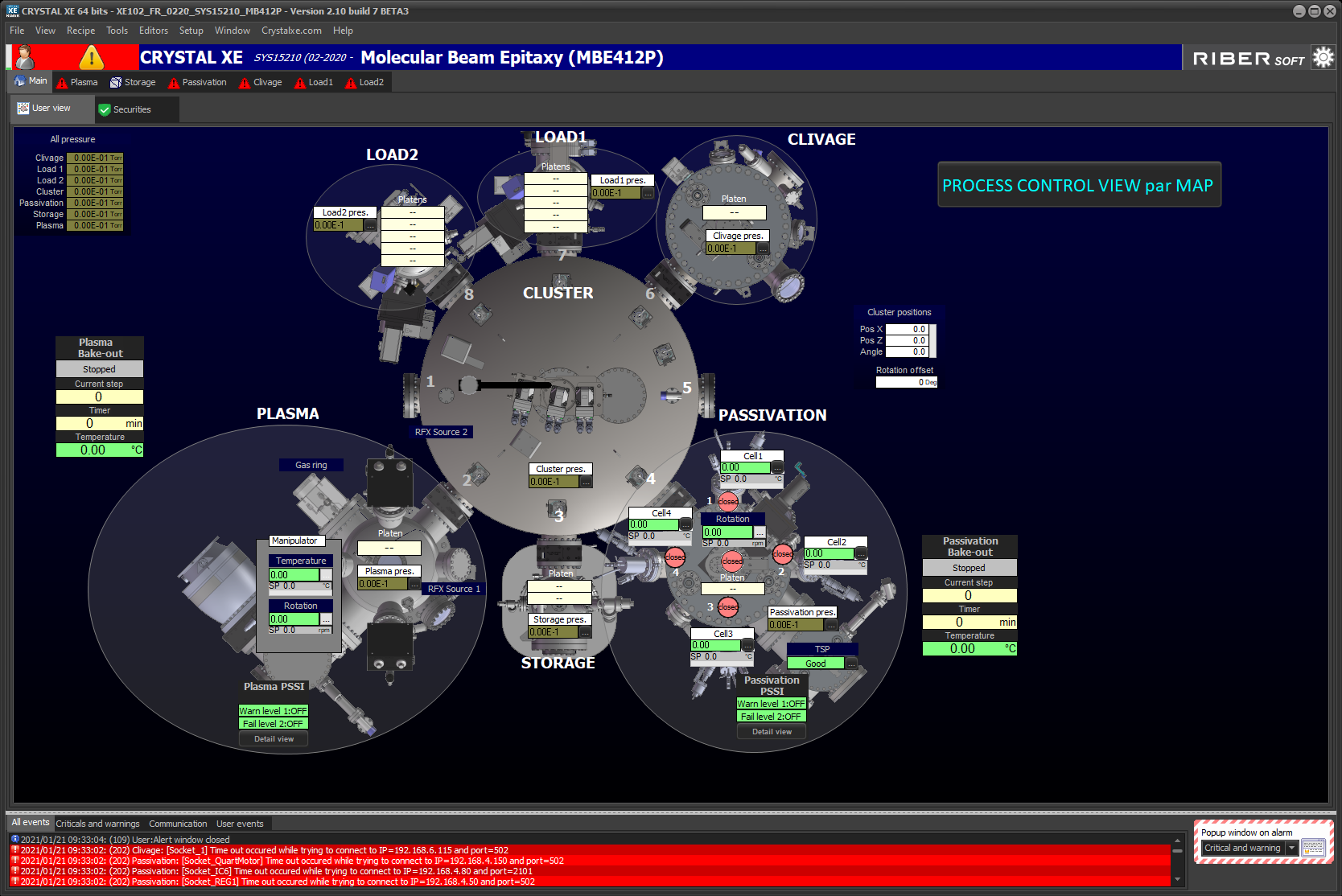Screen dimensions: 1342x896
Task: Toggle Plasma PSSI Fail level 2:OFF
Action: [273, 724]
